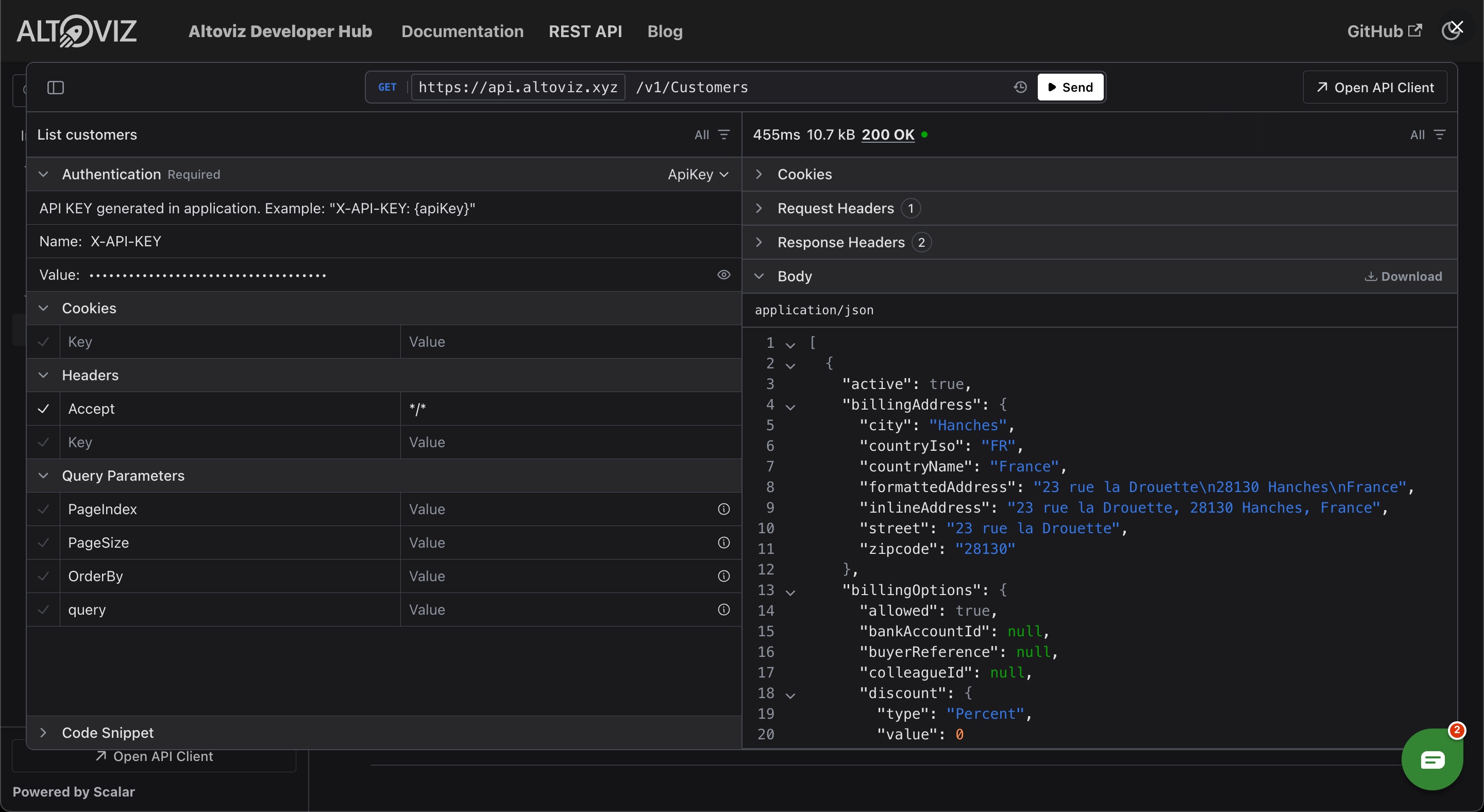Show info for PageSize parameter
The width and height of the screenshot is (1484, 812).
(723, 543)
